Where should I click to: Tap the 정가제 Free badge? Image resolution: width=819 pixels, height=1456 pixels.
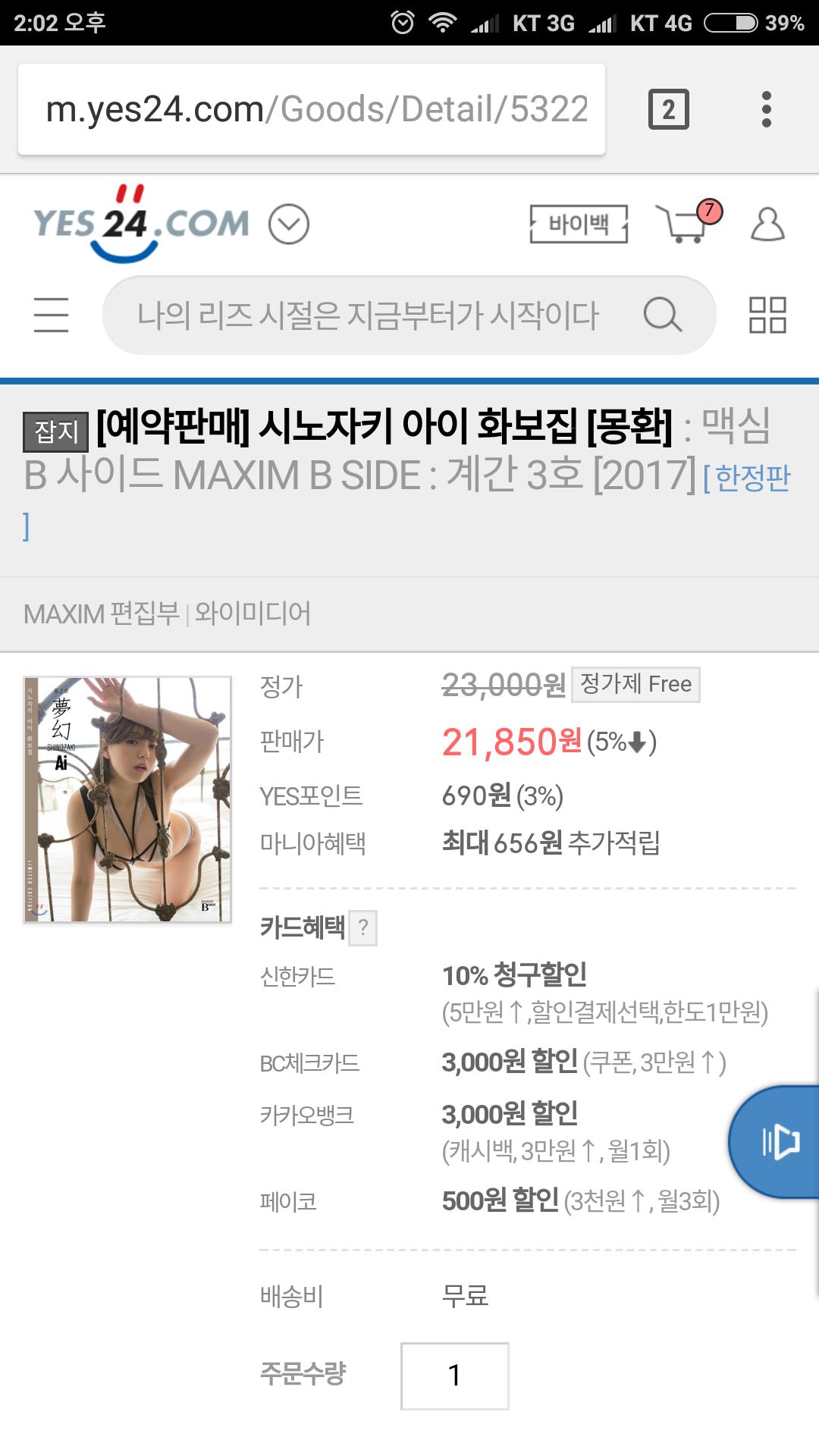(635, 684)
